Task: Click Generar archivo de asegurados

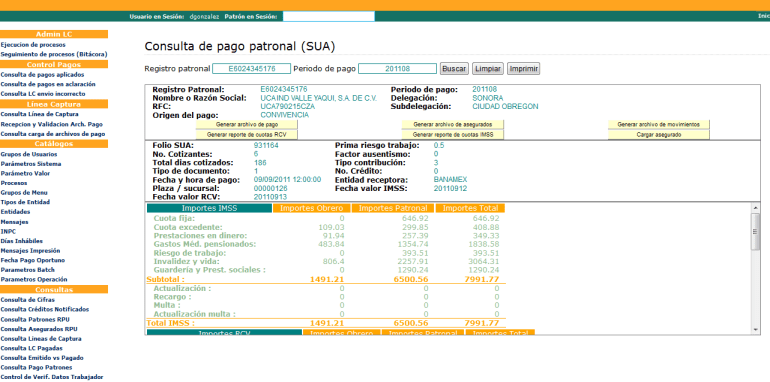Action: click(453, 125)
